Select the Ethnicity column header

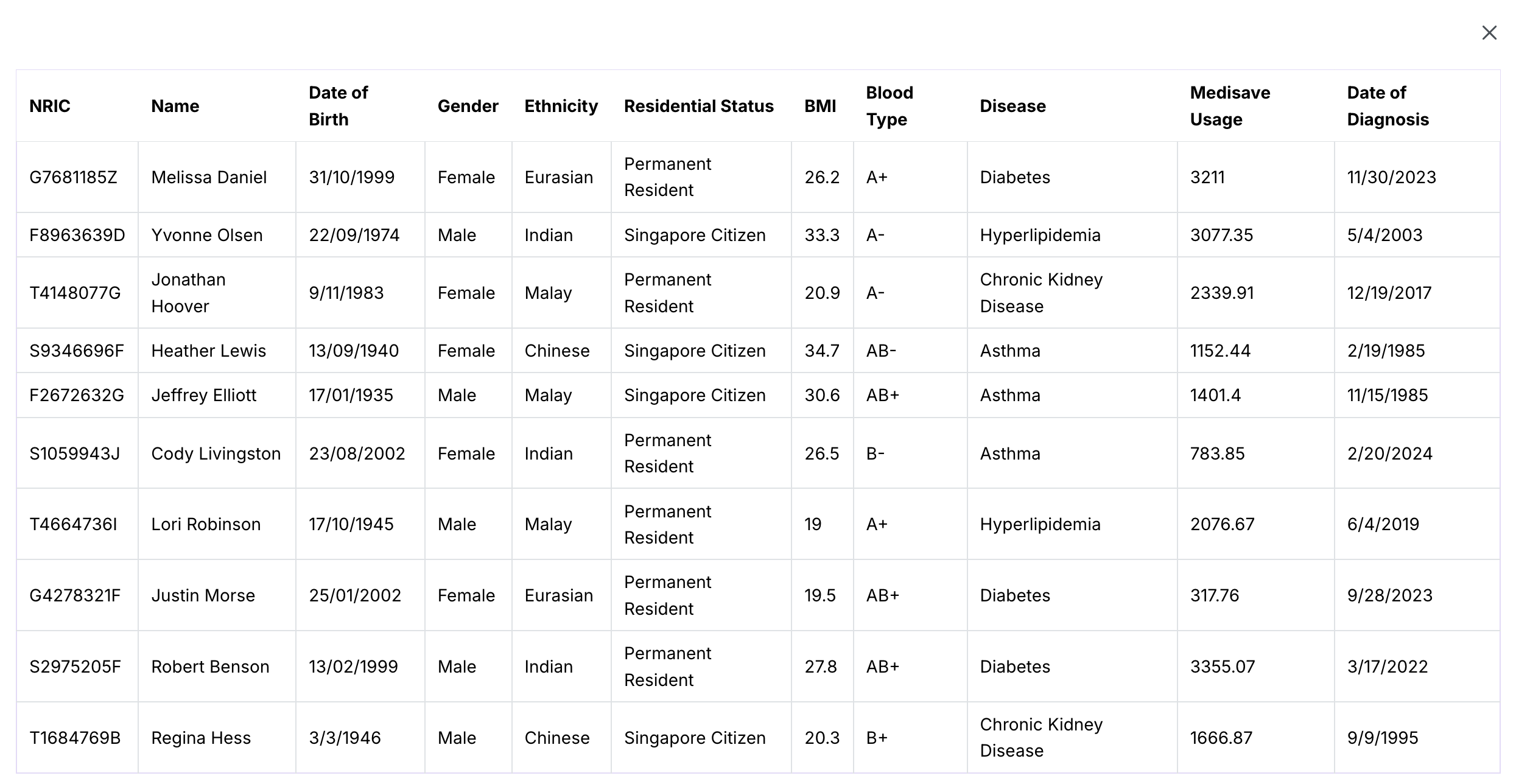tap(561, 106)
